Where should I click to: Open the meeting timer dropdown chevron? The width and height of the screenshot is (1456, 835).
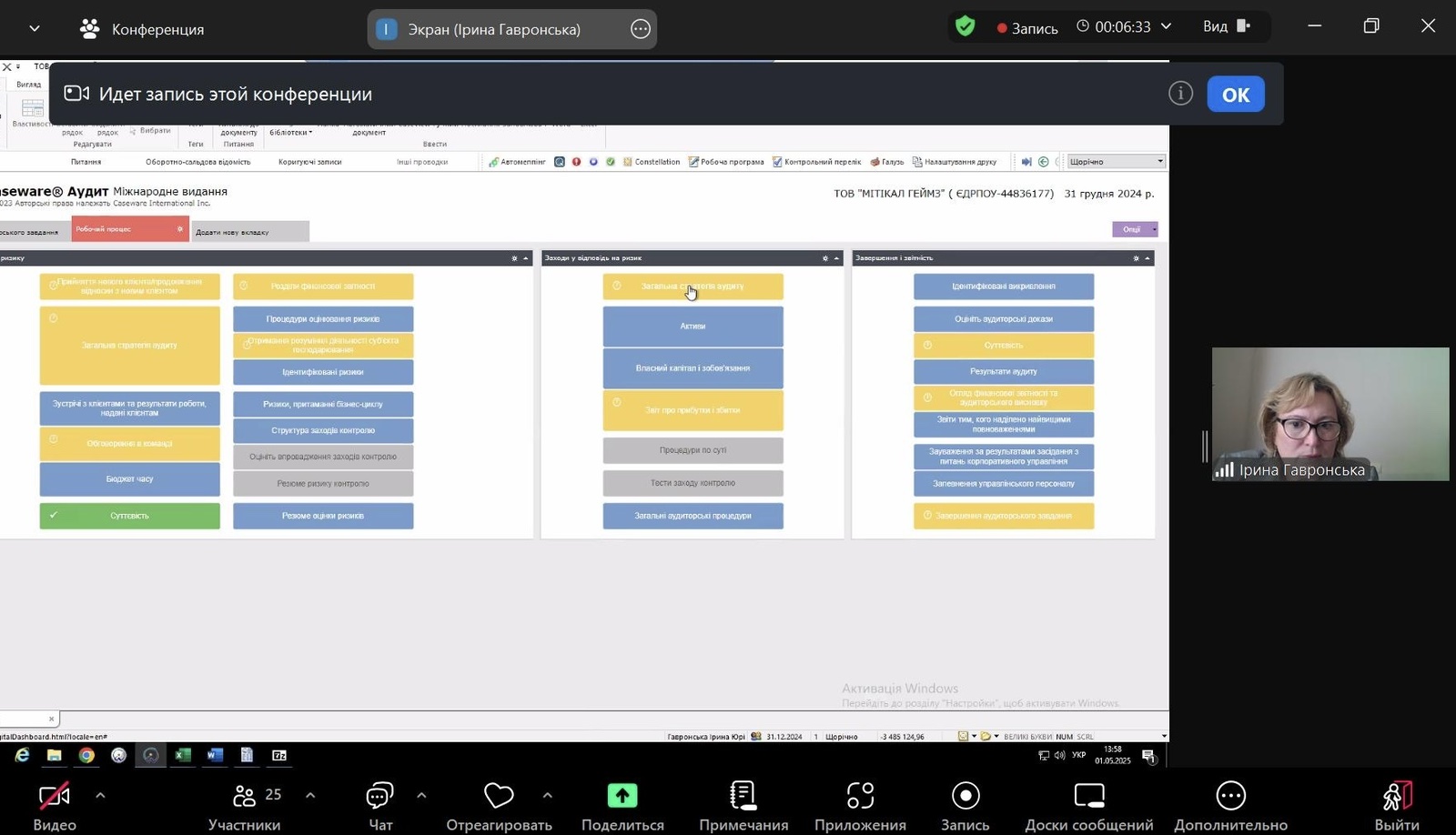1167,26
